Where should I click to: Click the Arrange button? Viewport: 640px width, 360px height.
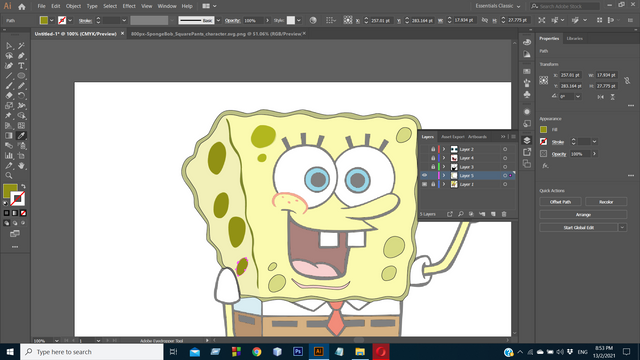(x=583, y=215)
